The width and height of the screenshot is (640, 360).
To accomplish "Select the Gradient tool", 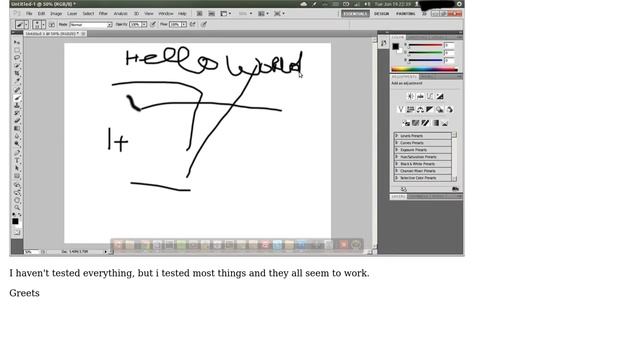I will (17, 129).
